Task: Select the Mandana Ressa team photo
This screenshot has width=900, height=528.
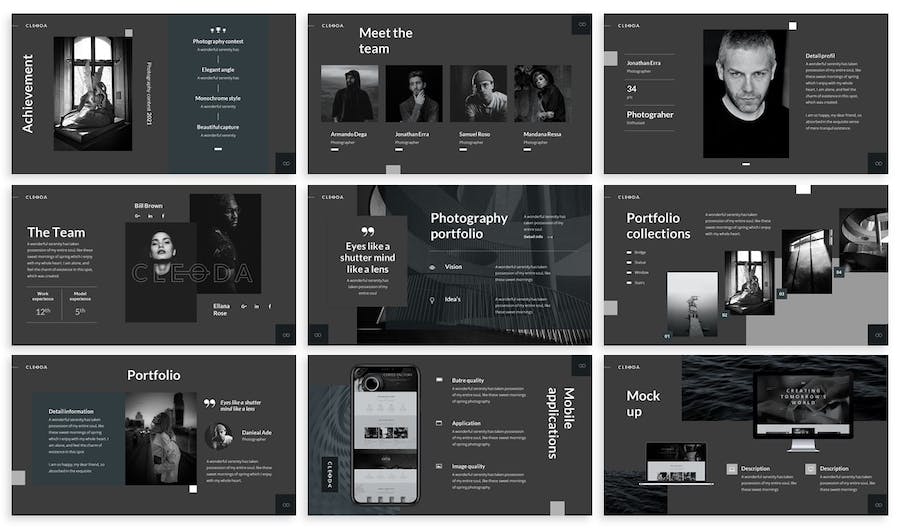Action: tap(543, 94)
